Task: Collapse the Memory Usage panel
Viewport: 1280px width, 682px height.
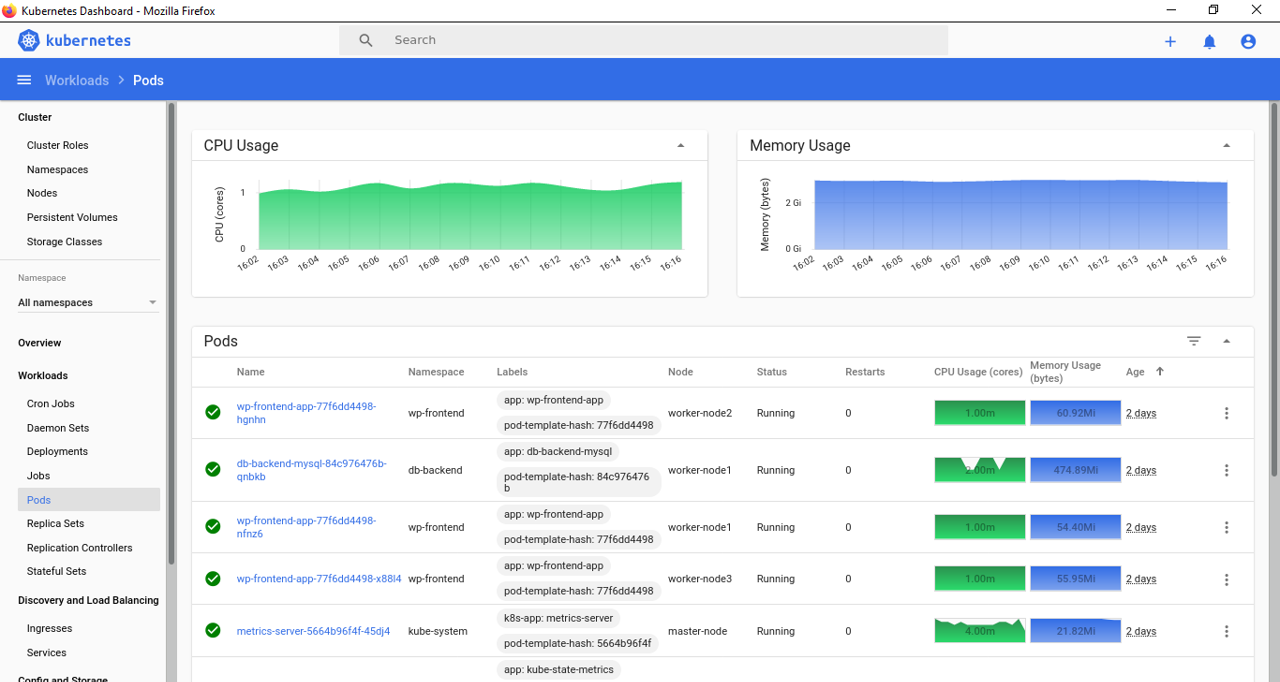Action: [x=1226, y=145]
